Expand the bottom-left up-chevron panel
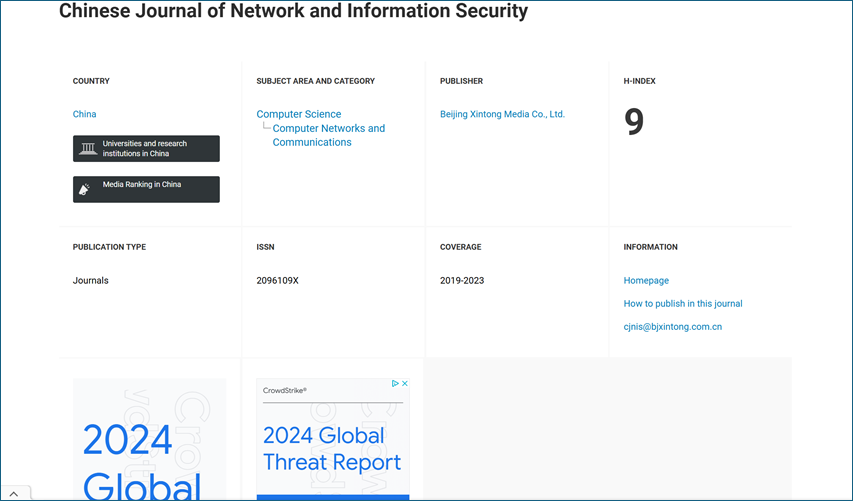 [x=14, y=493]
